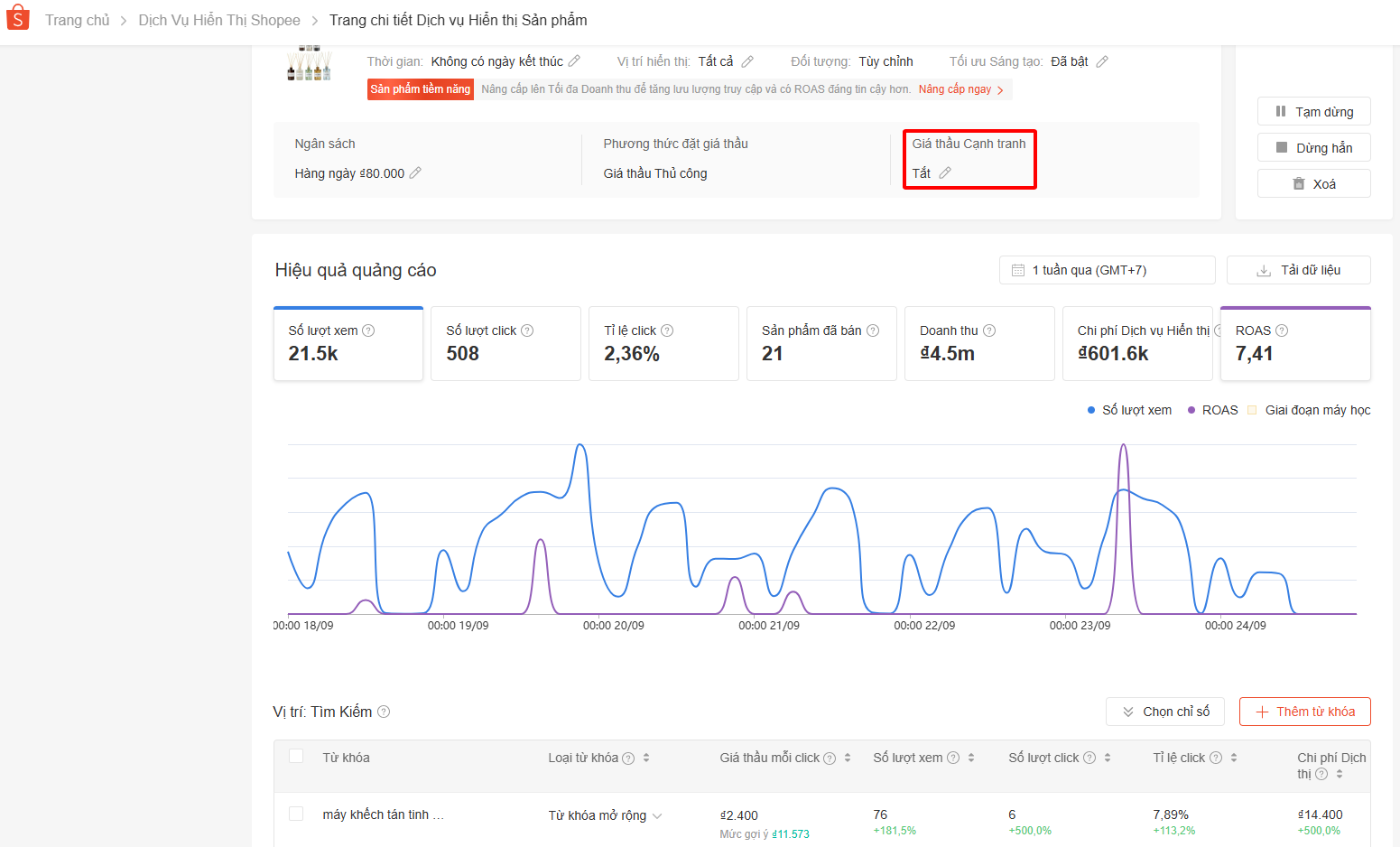1400x847 pixels.
Task: Expand the 'Chọn chỉ số' metrics selector
Action: [1164, 712]
